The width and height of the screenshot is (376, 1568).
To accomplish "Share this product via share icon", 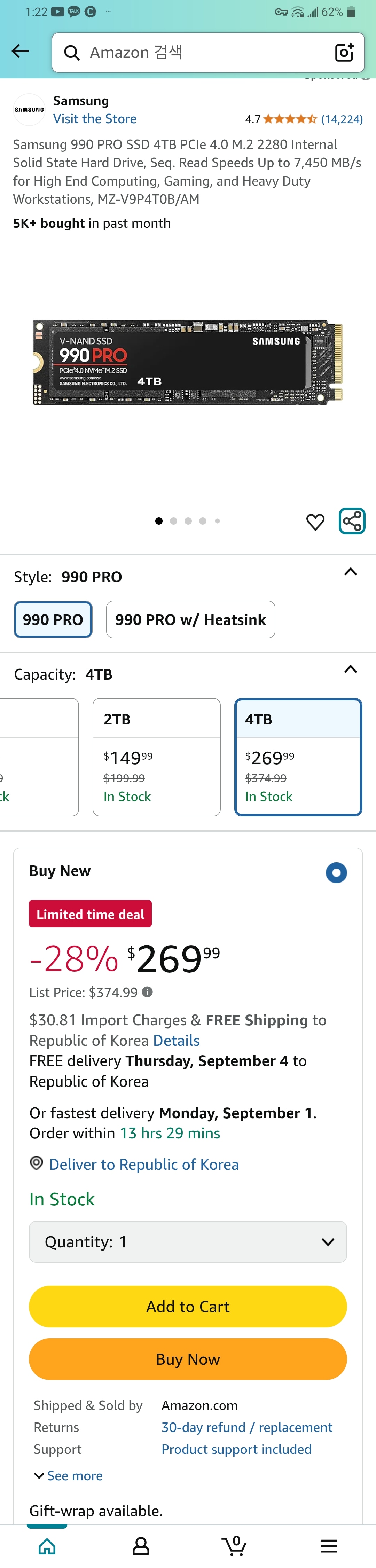I will (x=352, y=521).
